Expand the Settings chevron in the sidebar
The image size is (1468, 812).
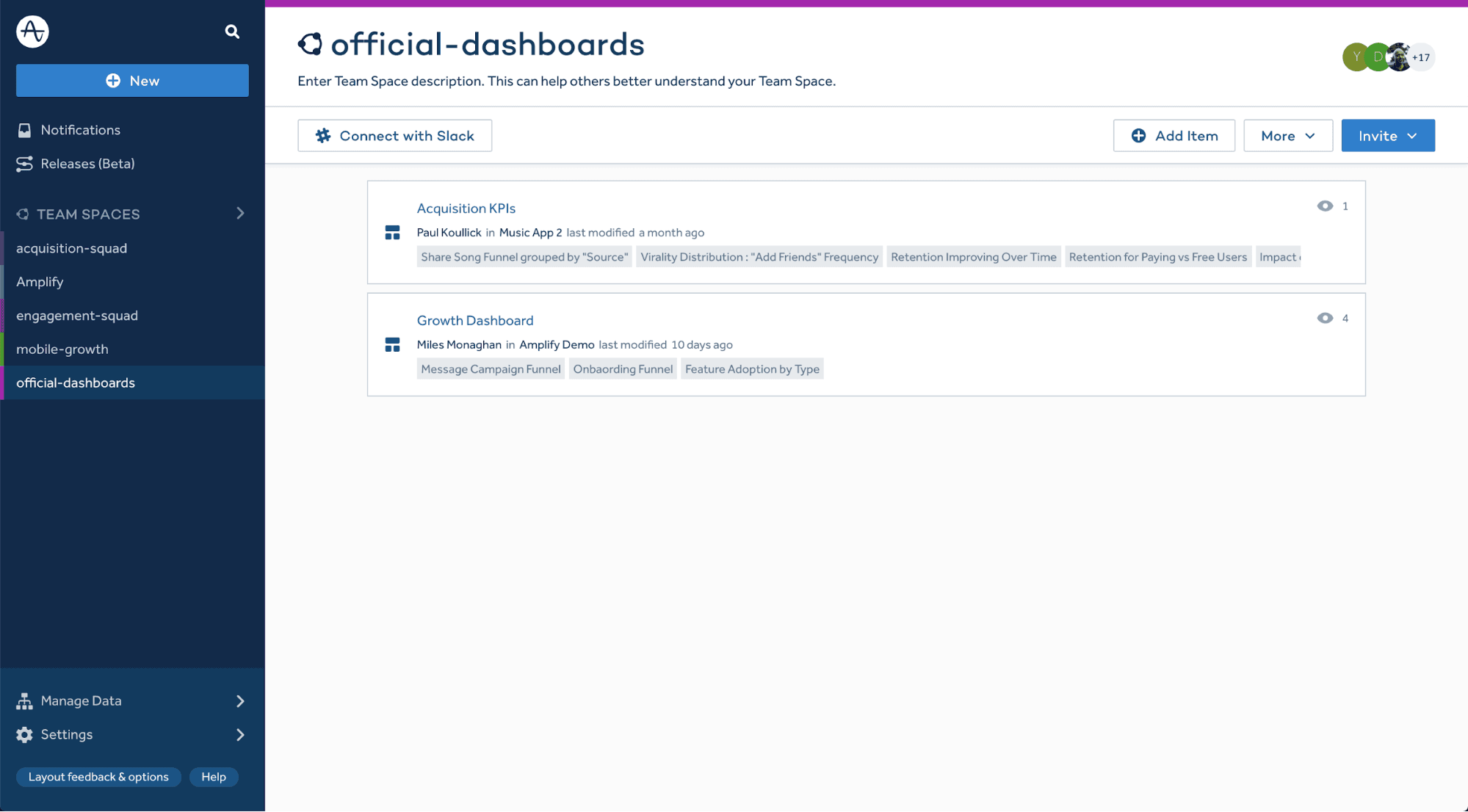tap(240, 734)
